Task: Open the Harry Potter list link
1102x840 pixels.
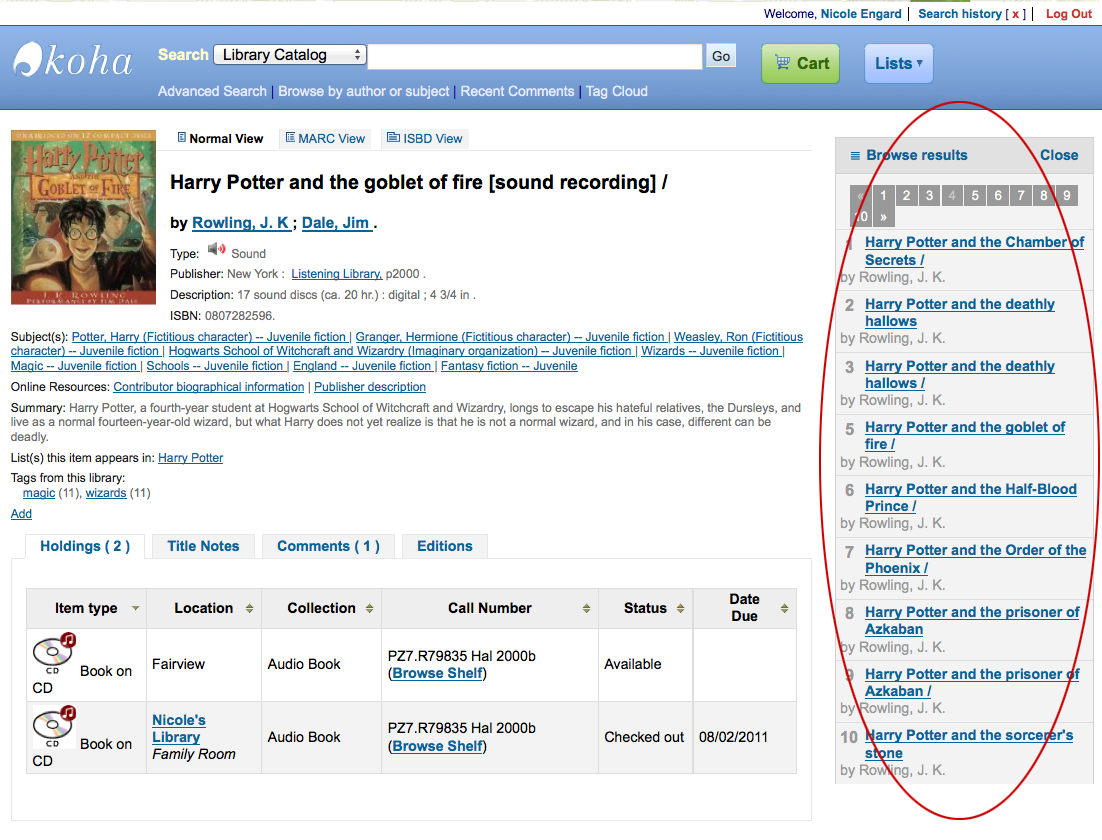Action: (x=190, y=458)
